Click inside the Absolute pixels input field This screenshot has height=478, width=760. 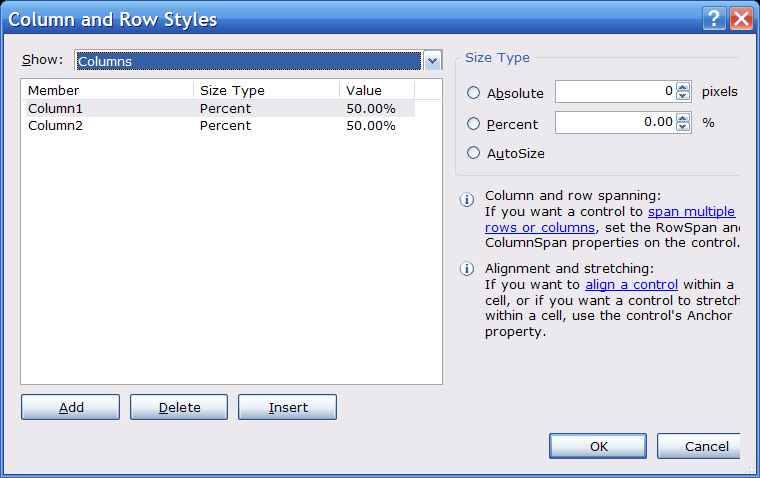pos(614,92)
